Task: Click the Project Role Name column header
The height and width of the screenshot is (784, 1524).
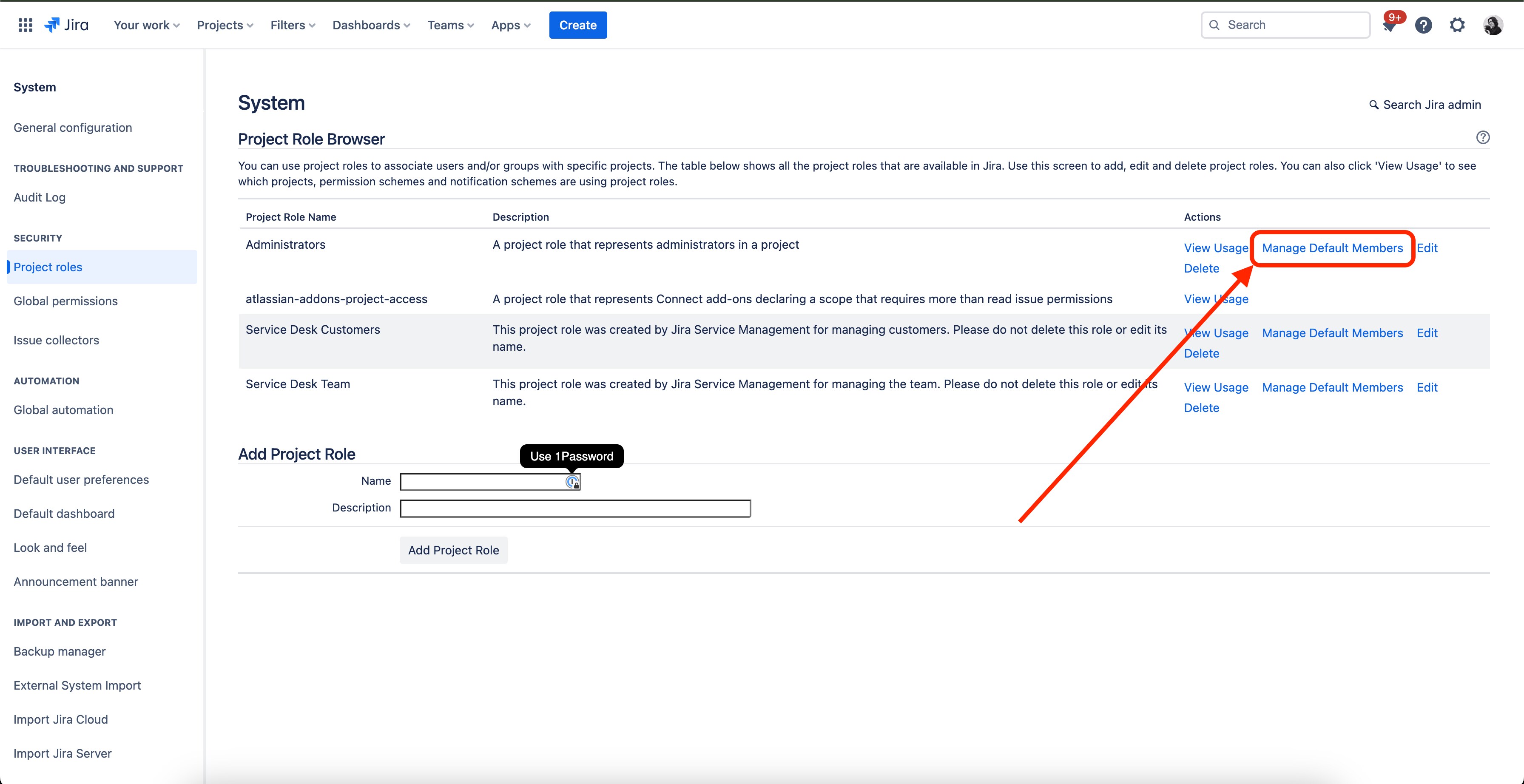Action: click(x=290, y=217)
